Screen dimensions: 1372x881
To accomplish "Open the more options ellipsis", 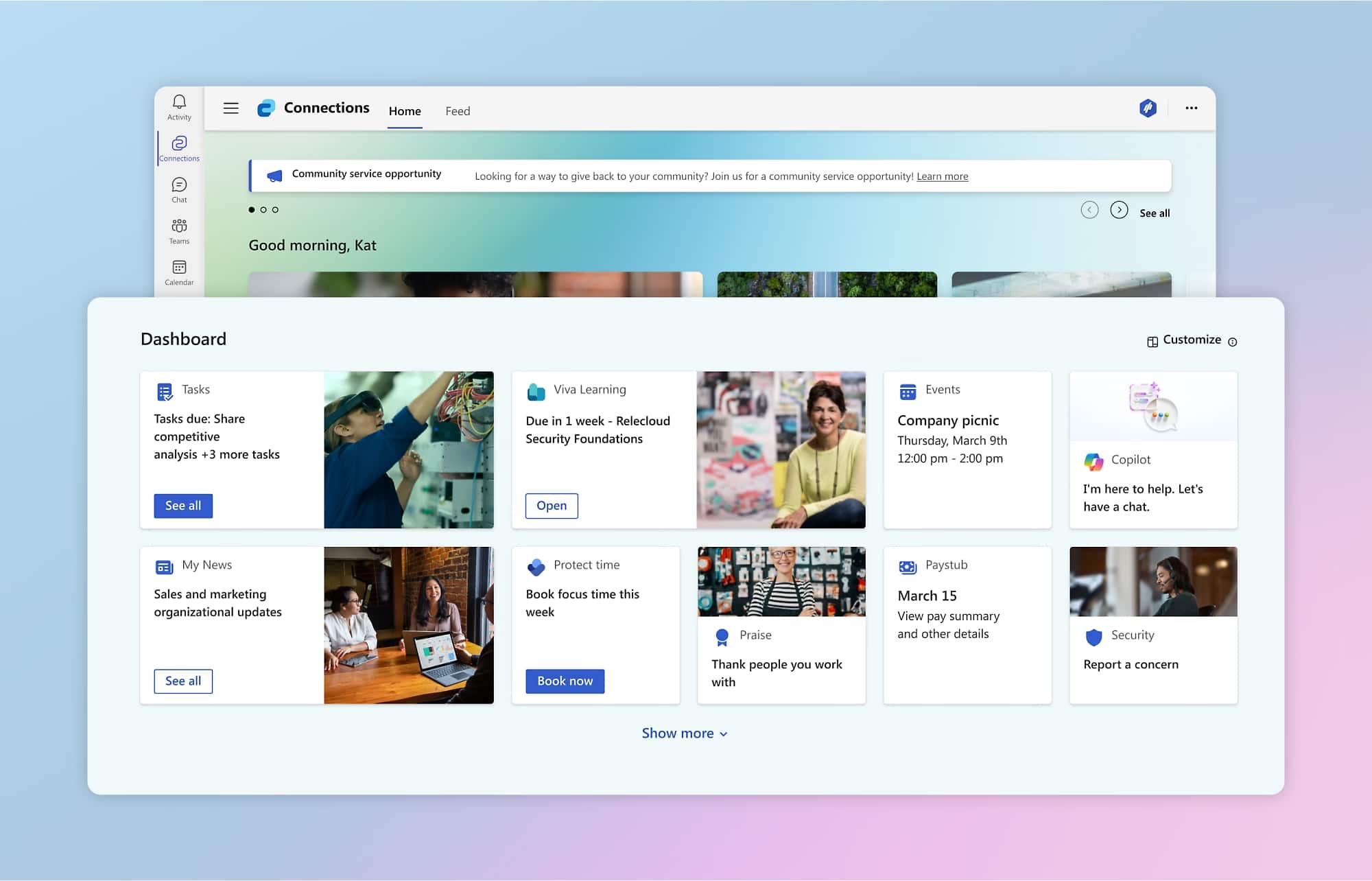I will pyautogui.click(x=1192, y=108).
